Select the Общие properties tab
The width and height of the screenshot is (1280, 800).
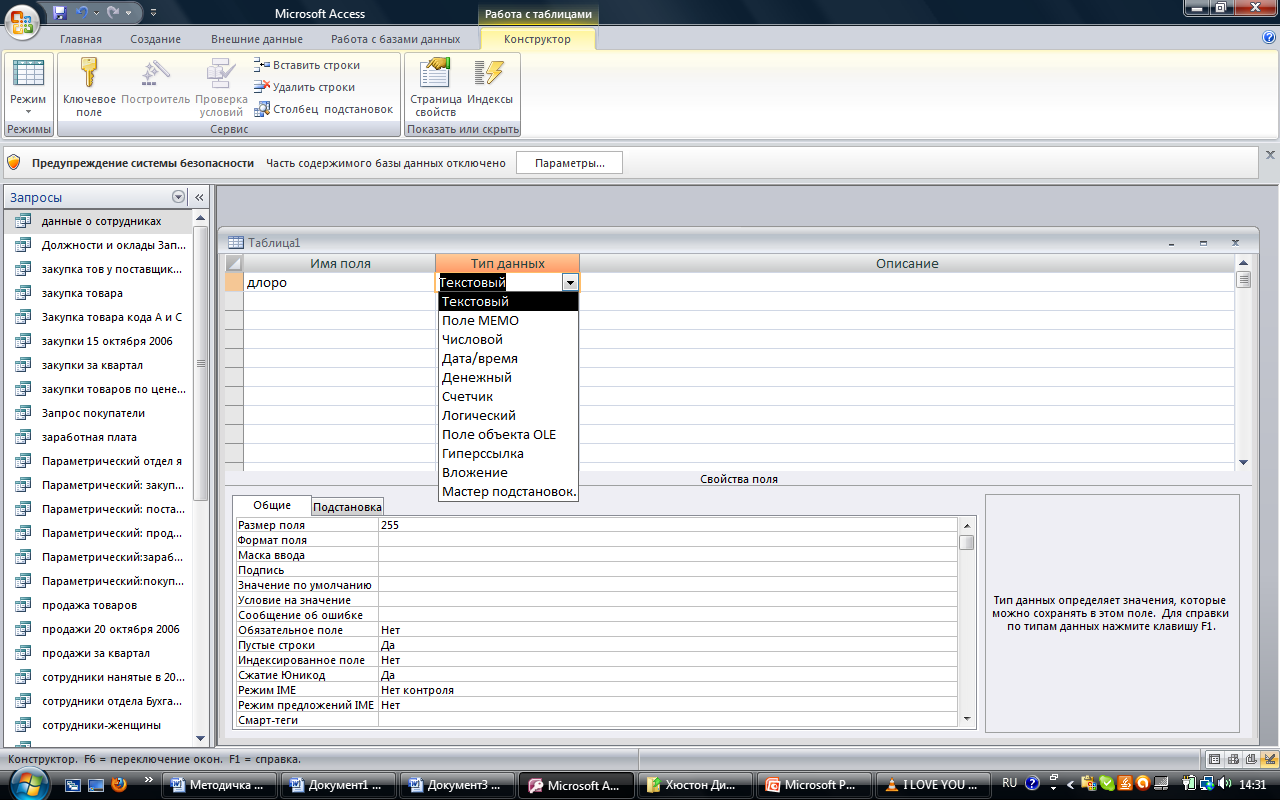(272, 505)
